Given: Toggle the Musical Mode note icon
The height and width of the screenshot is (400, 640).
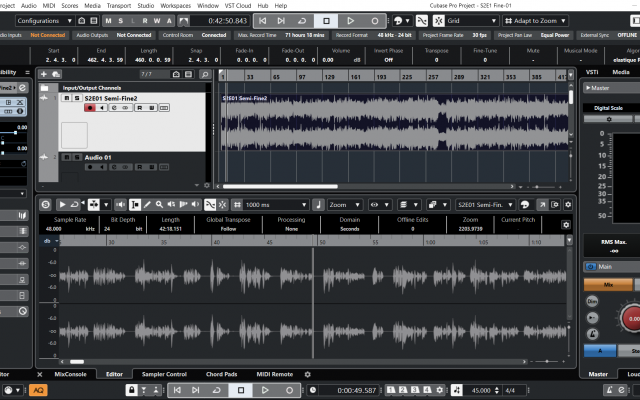Looking at the screenshot, I should click(x=318, y=204).
